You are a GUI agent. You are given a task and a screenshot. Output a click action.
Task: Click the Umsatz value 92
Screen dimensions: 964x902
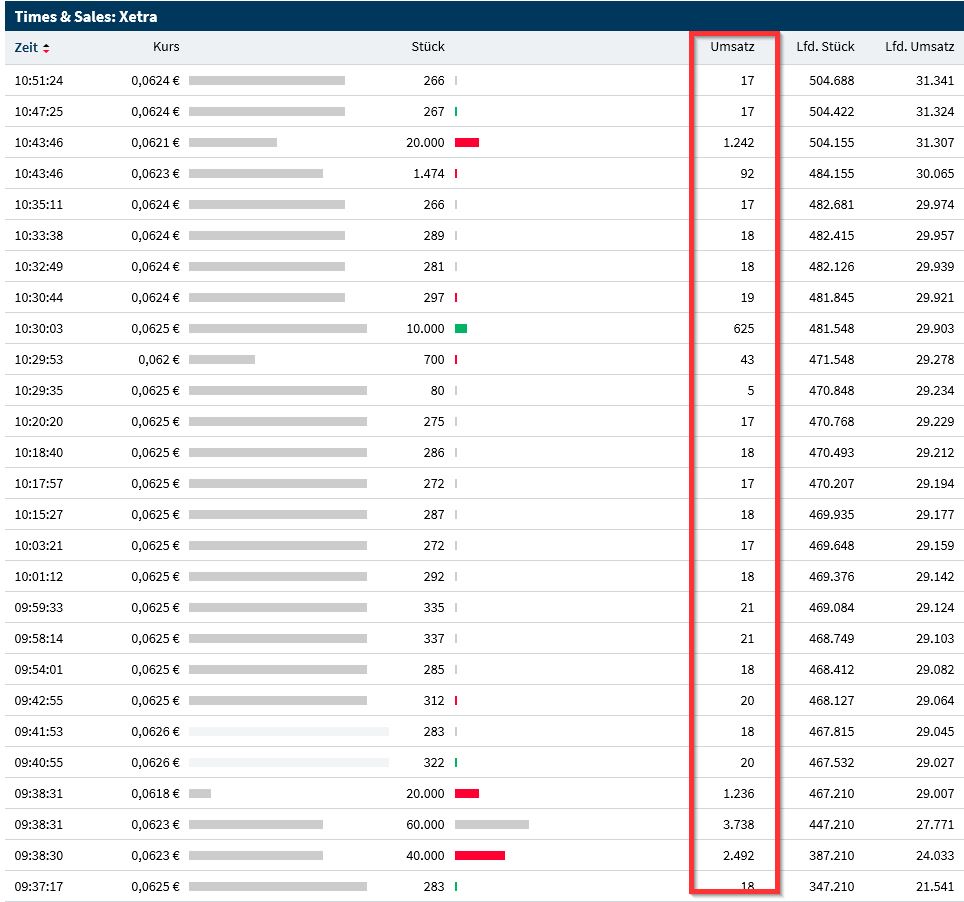[747, 173]
